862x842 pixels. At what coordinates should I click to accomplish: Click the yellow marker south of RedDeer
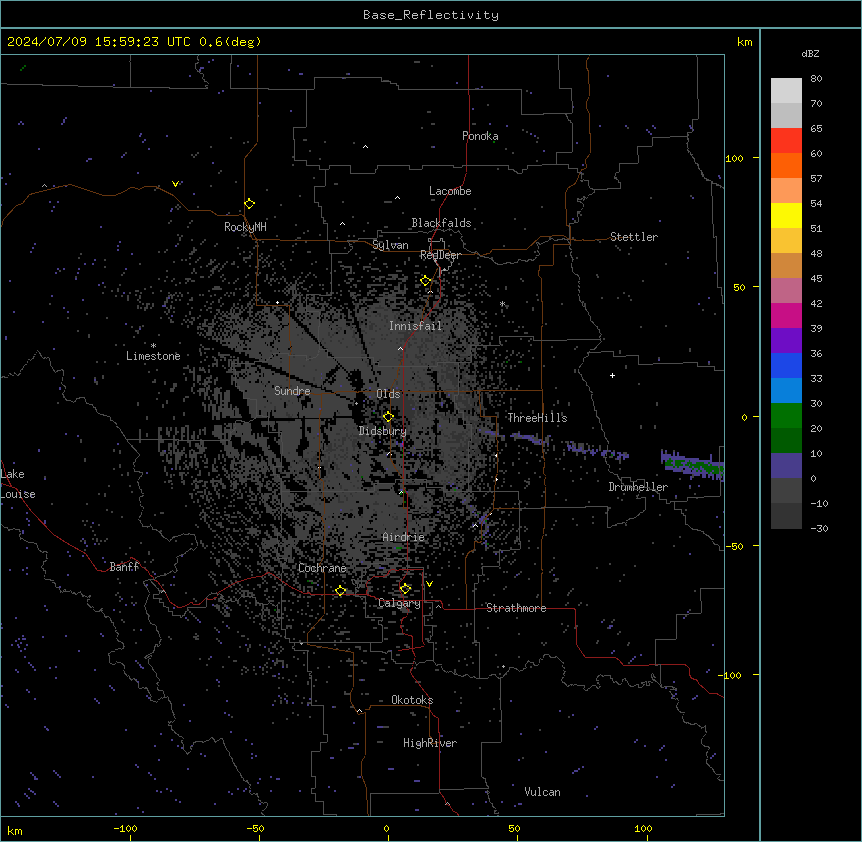point(425,281)
